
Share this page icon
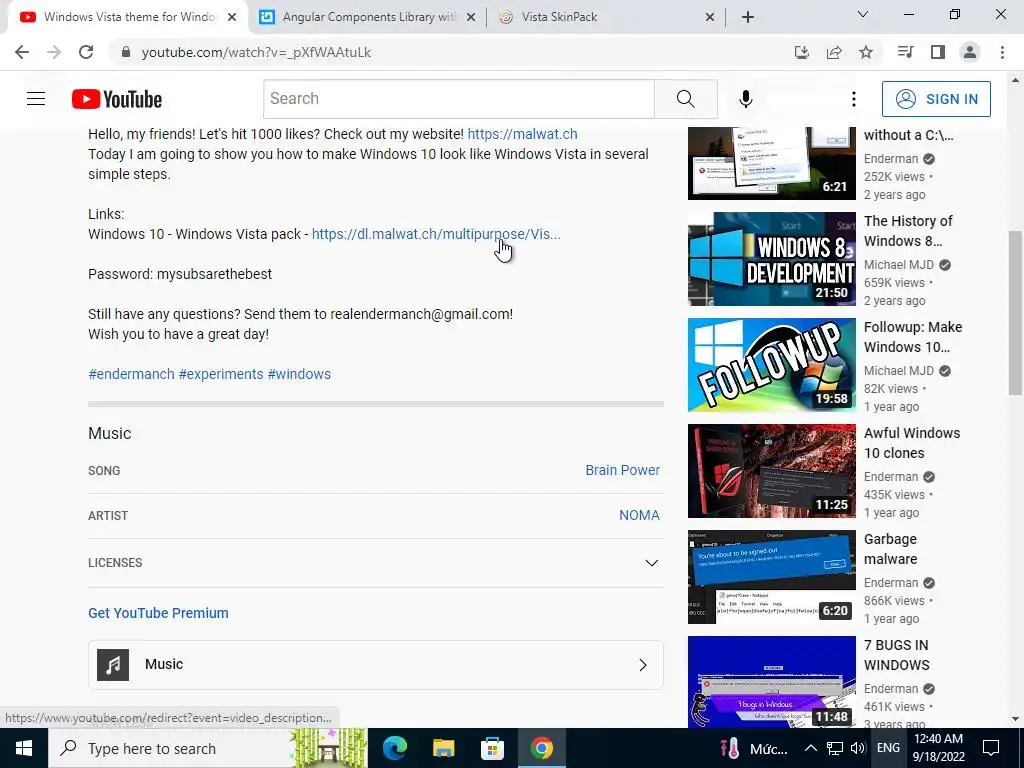tap(834, 52)
